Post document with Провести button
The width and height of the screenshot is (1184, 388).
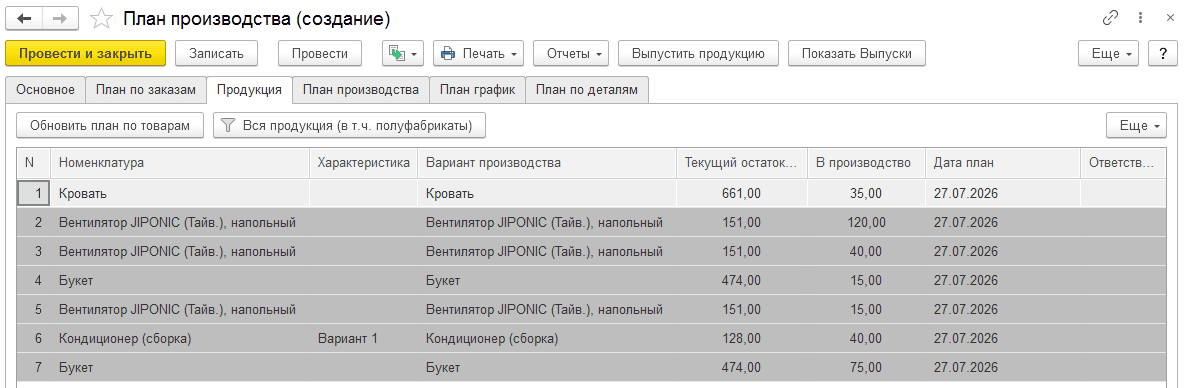(x=320, y=54)
